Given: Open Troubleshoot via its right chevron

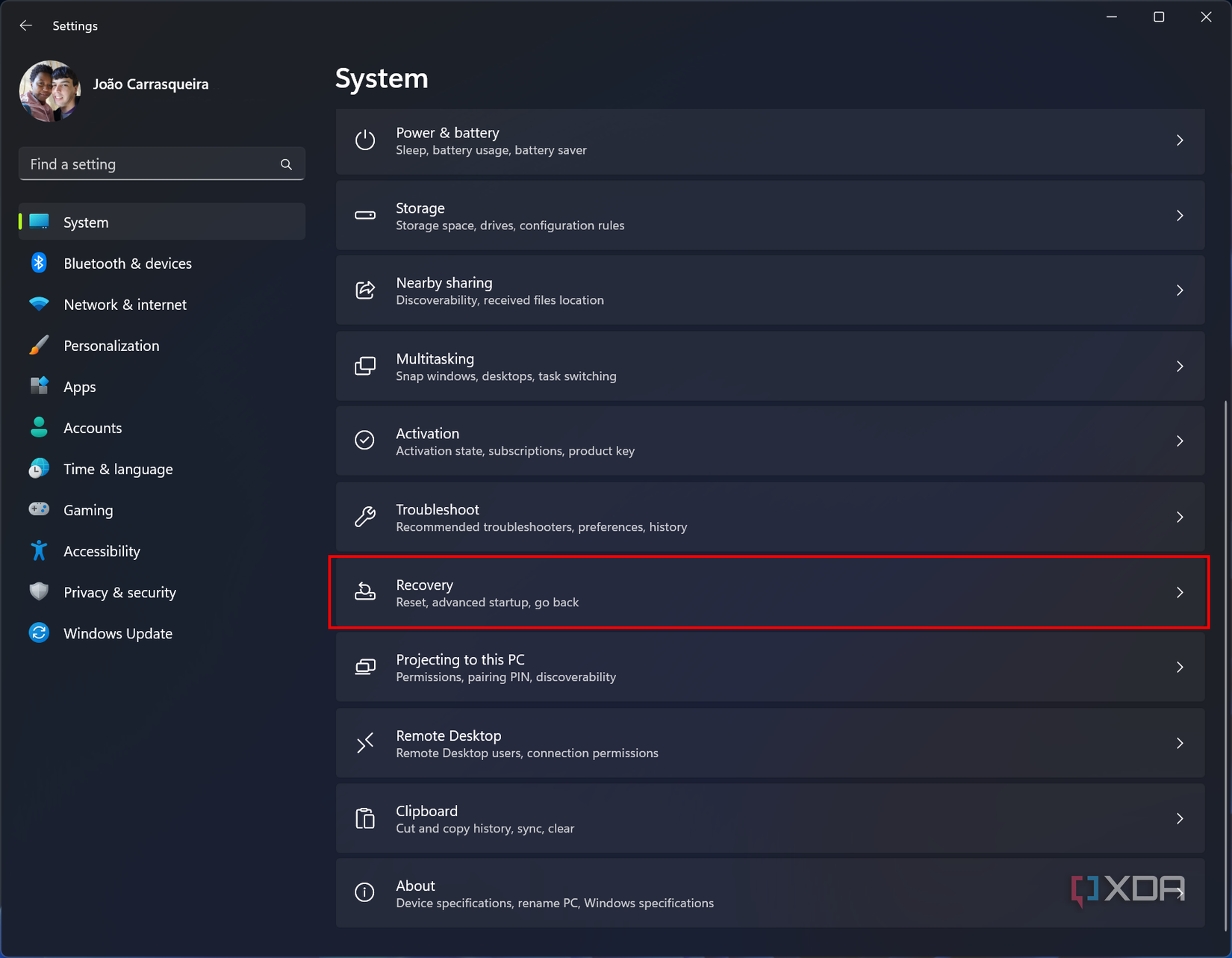Looking at the screenshot, I should pos(1180,517).
